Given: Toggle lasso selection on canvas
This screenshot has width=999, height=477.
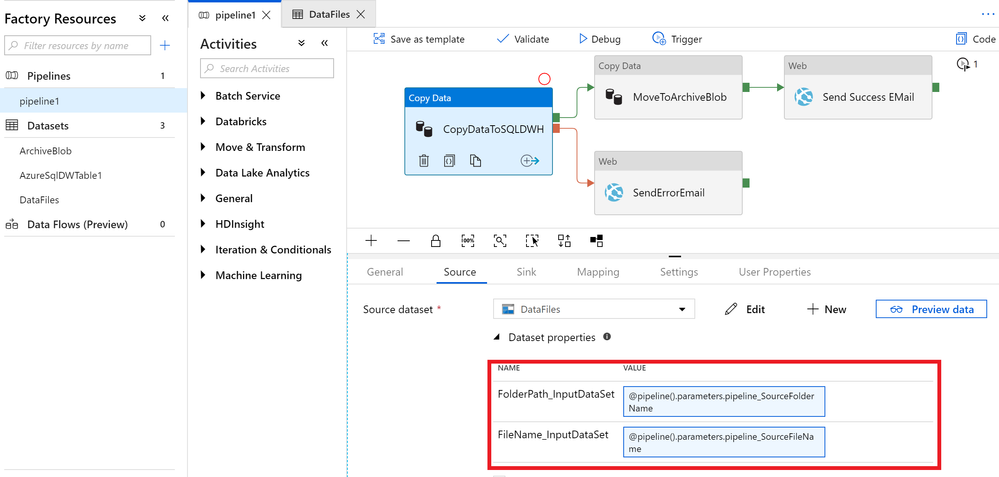Looking at the screenshot, I should click(x=532, y=241).
